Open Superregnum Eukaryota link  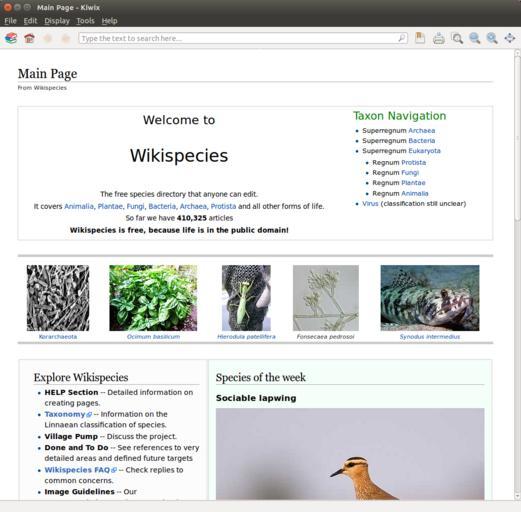(x=424, y=151)
